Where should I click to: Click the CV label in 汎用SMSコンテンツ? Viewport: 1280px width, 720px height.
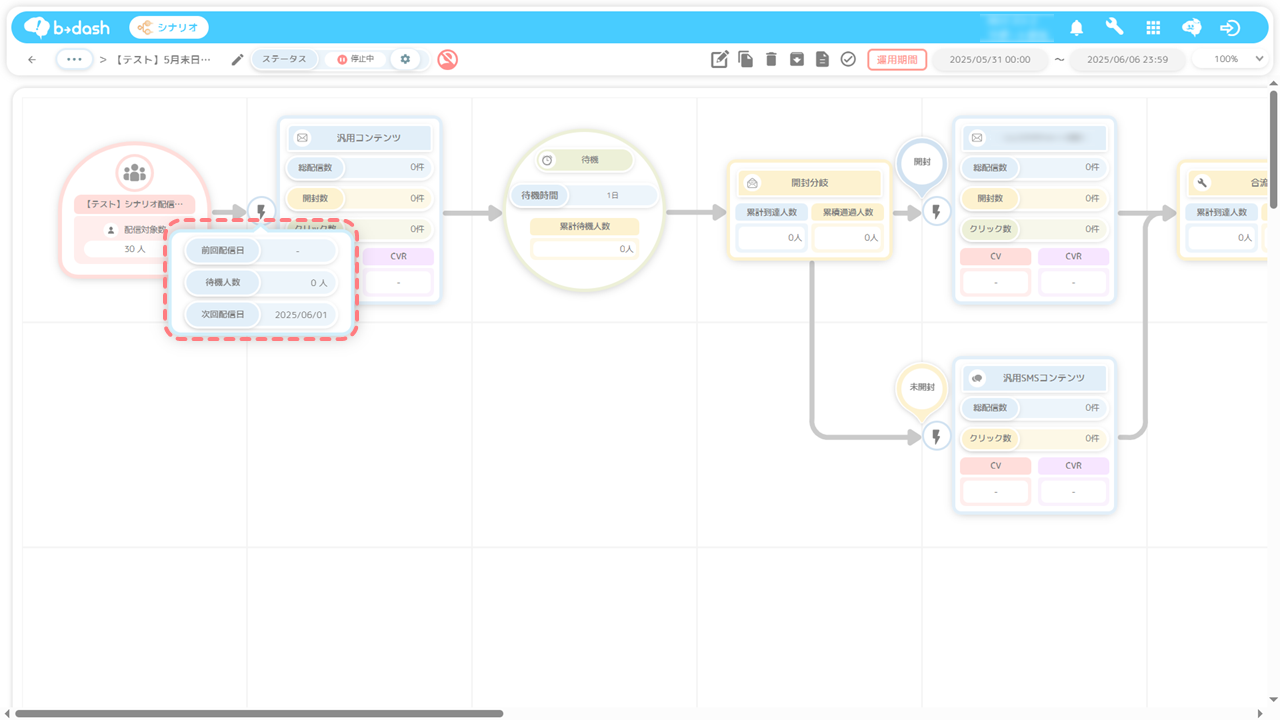pyautogui.click(x=996, y=466)
